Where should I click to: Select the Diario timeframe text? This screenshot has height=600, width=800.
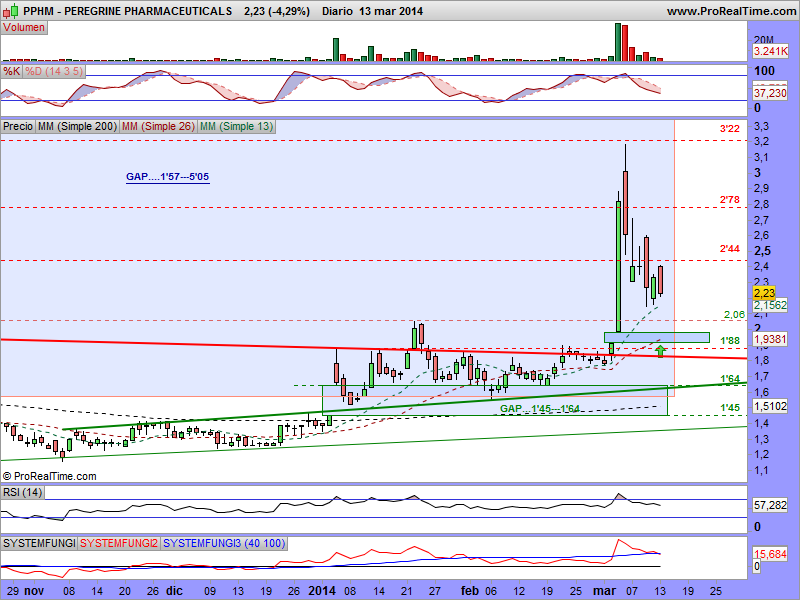click(337, 11)
